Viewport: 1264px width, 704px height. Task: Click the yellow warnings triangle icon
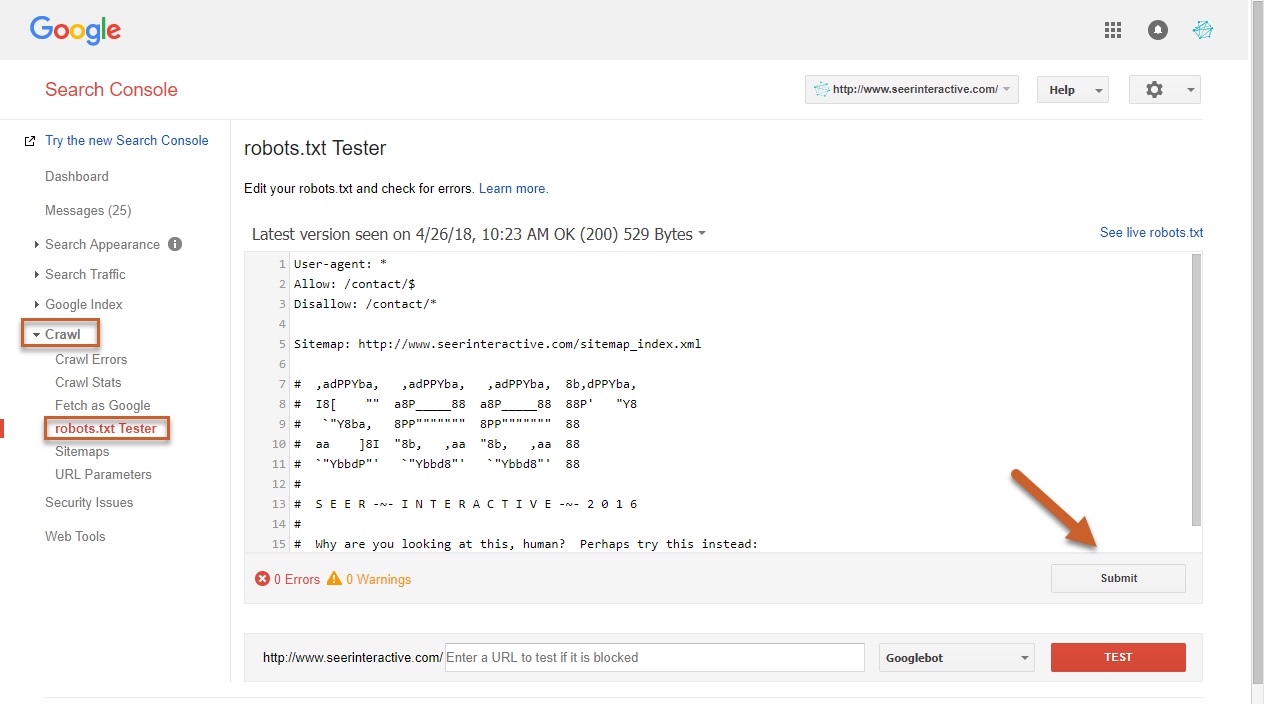334,579
